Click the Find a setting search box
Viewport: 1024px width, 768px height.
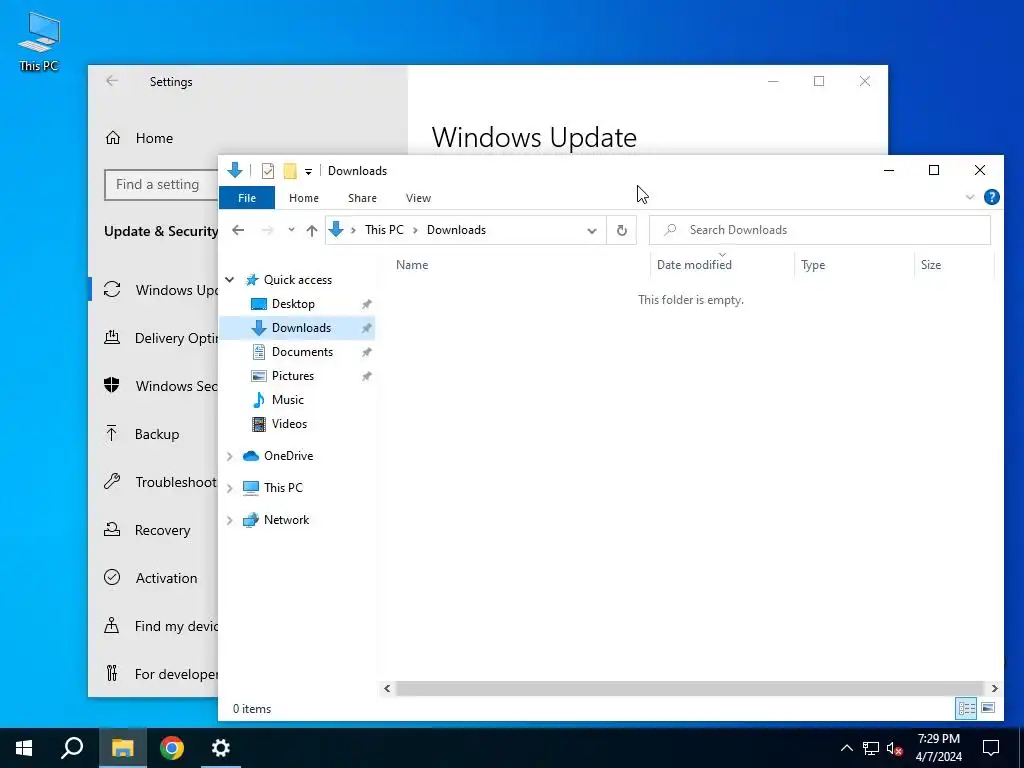[161, 185]
